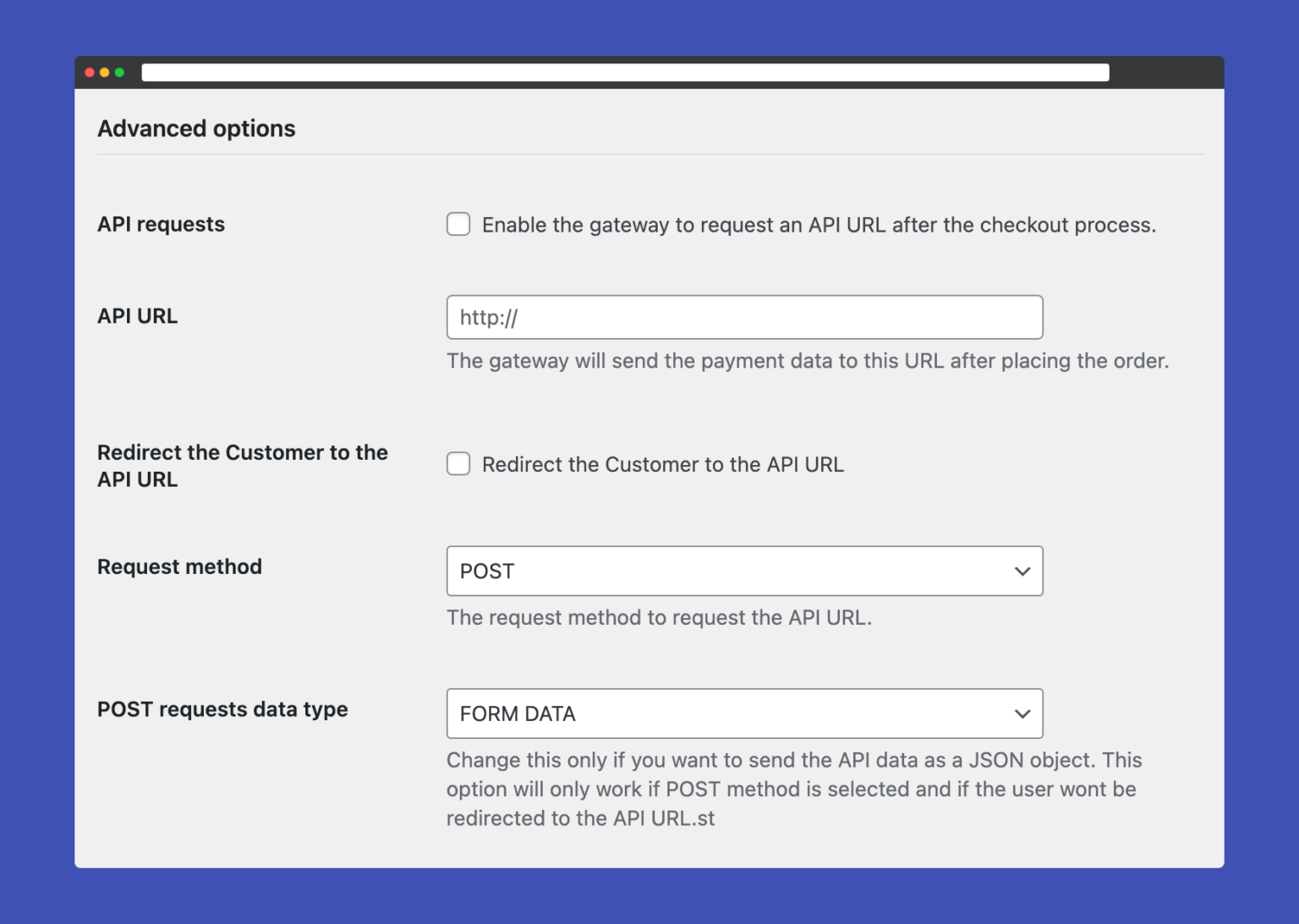The width and height of the screenshot is (1299, 924).
Task: Click the chevron on the FORM DATA dropdown
Action: [1022, 714]
